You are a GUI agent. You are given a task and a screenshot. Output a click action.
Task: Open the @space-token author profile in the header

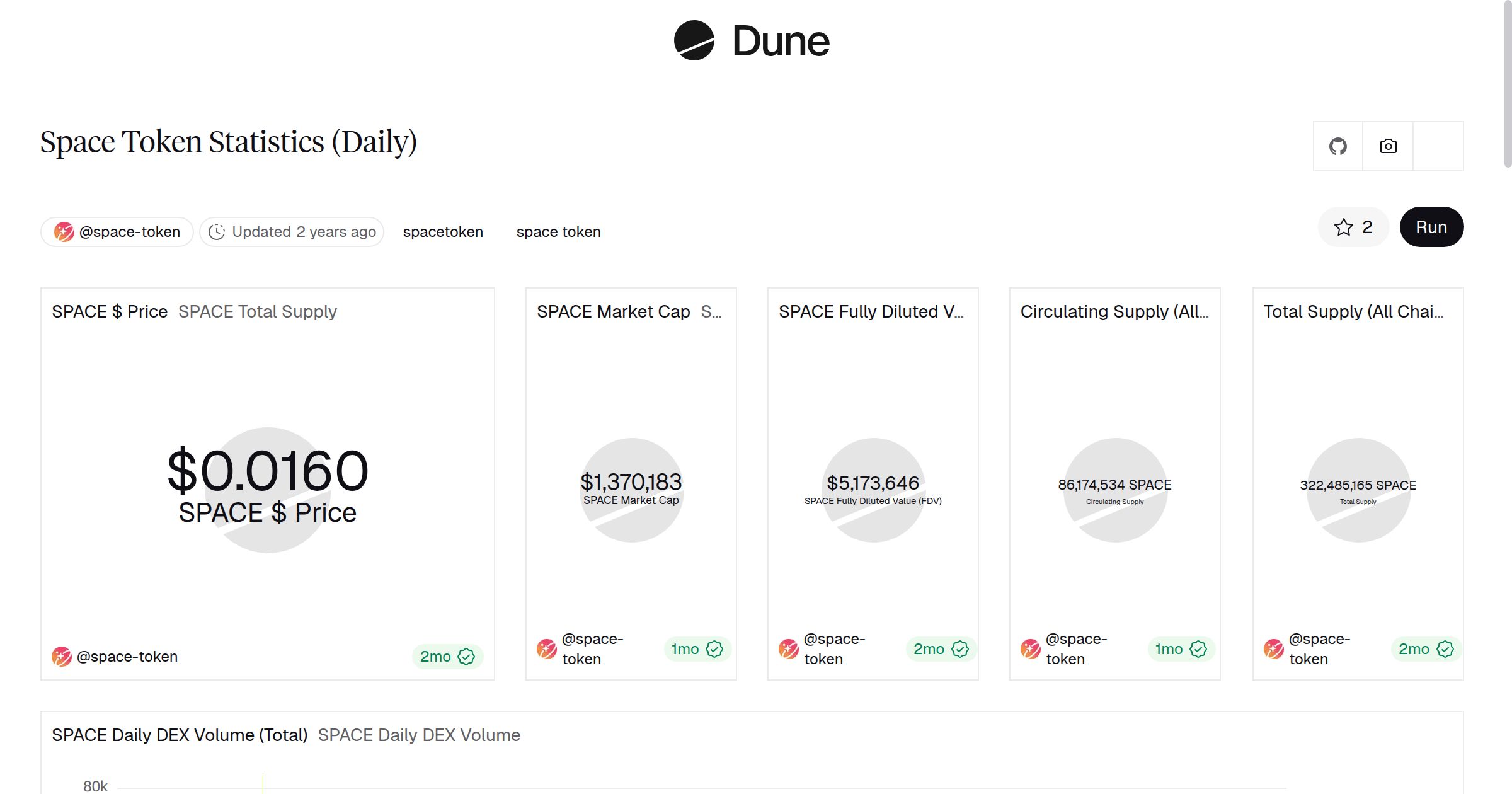click(x=117, y=231)
